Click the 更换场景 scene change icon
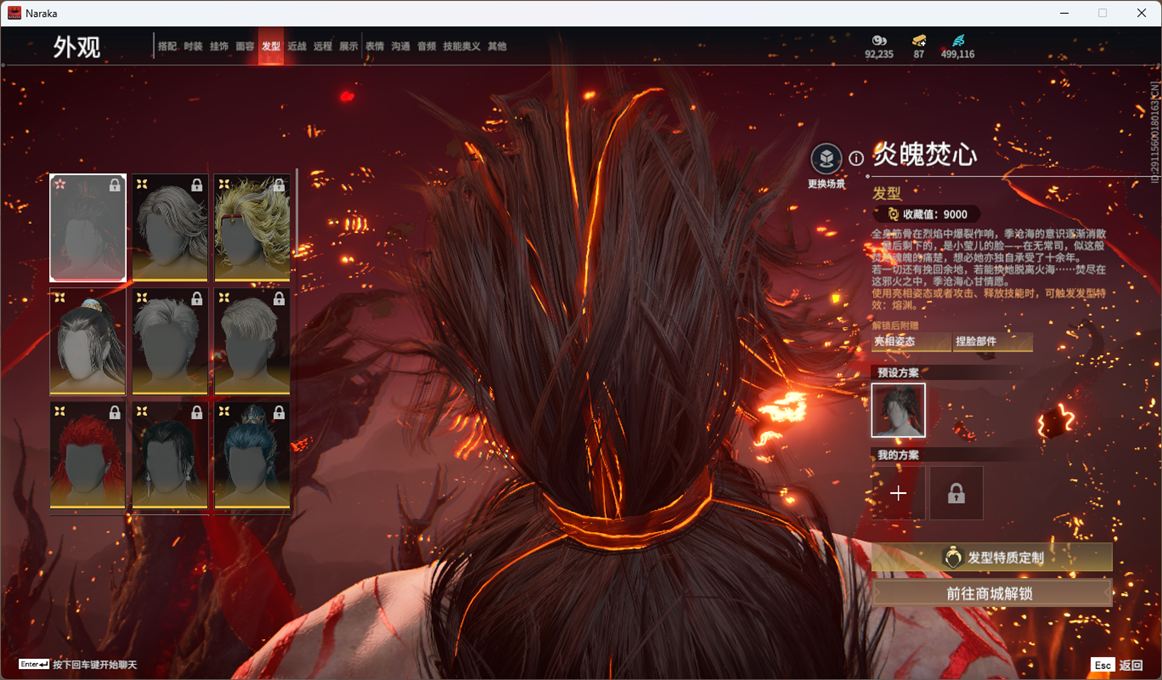Viewport: 1162px width, 680px height. (x=826, y=158)
